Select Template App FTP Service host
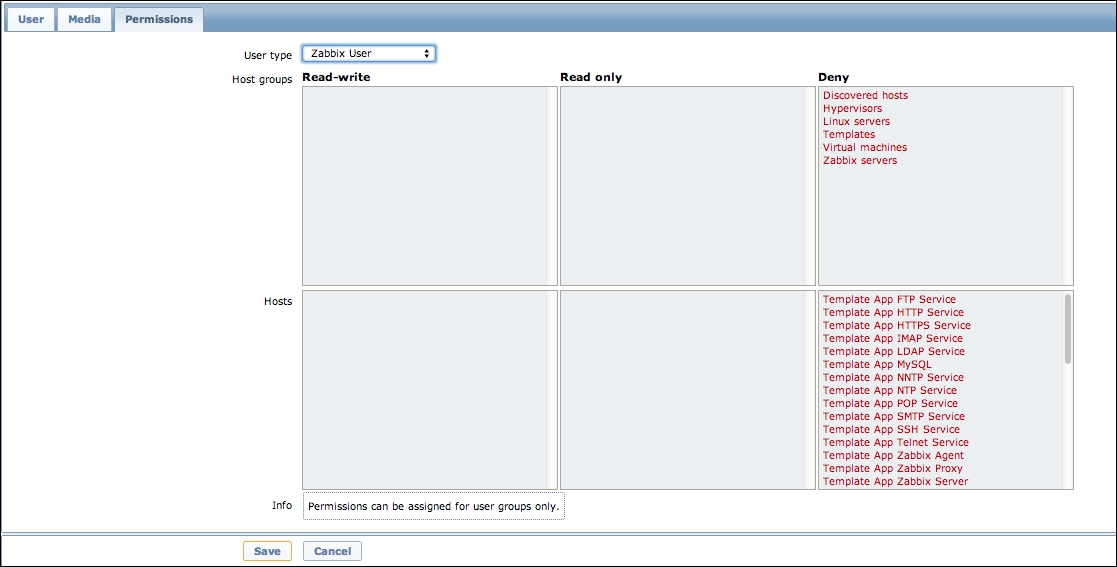Screen dimensions: 1117x567 (x=889, y=300)
